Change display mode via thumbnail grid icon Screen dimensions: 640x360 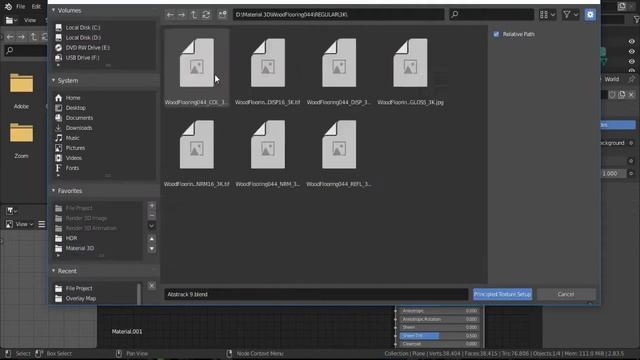(544, 15)
